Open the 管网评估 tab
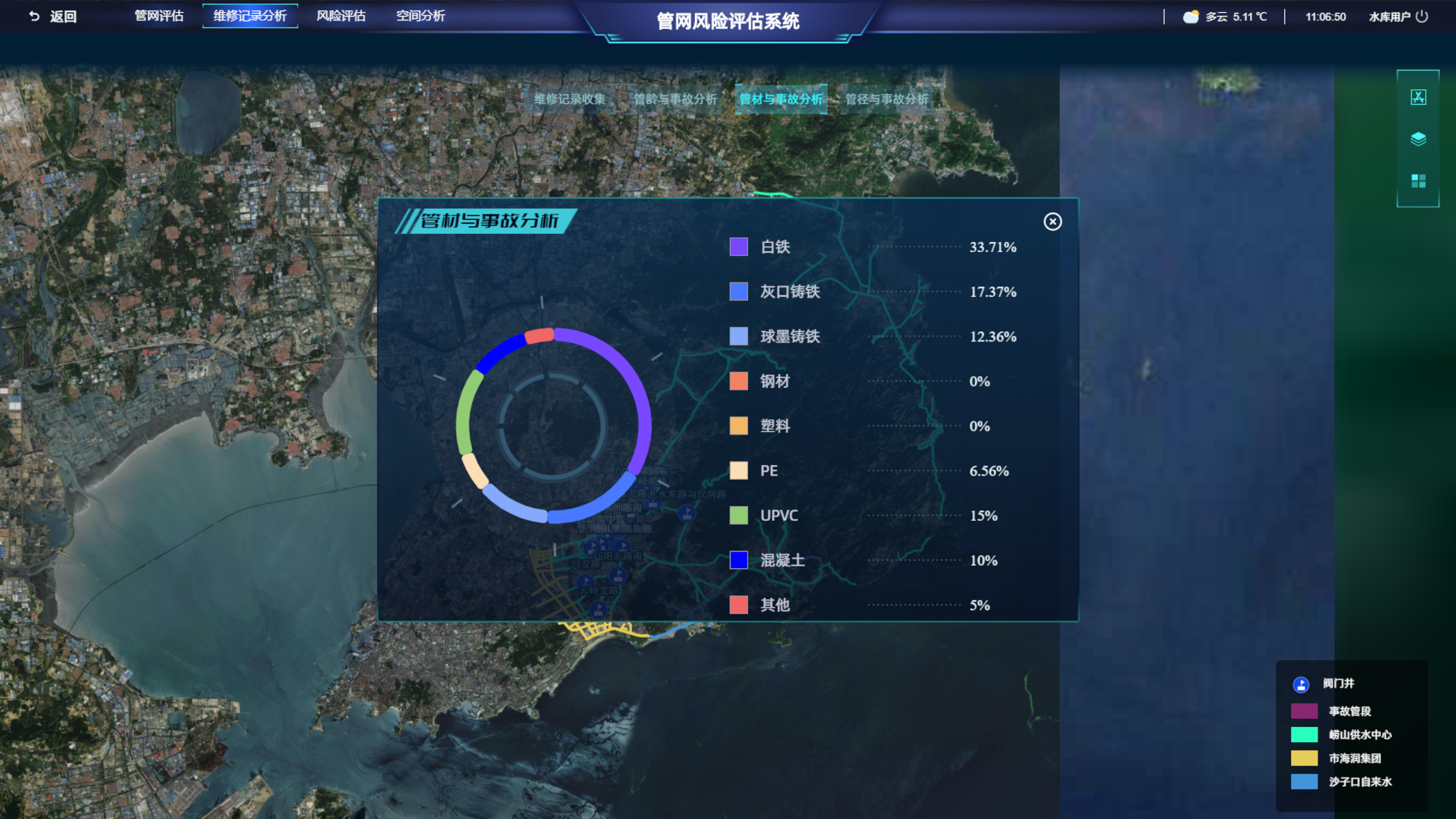This screenshot has width=1456, height=819. [x=159, y=16]
